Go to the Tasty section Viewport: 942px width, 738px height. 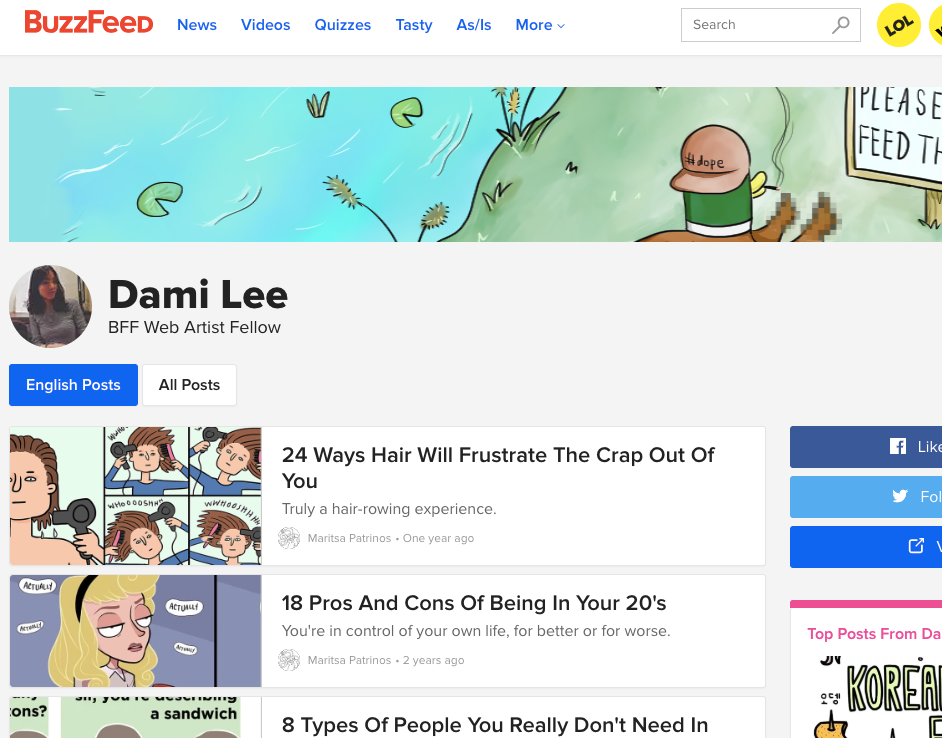coord(414,25)
